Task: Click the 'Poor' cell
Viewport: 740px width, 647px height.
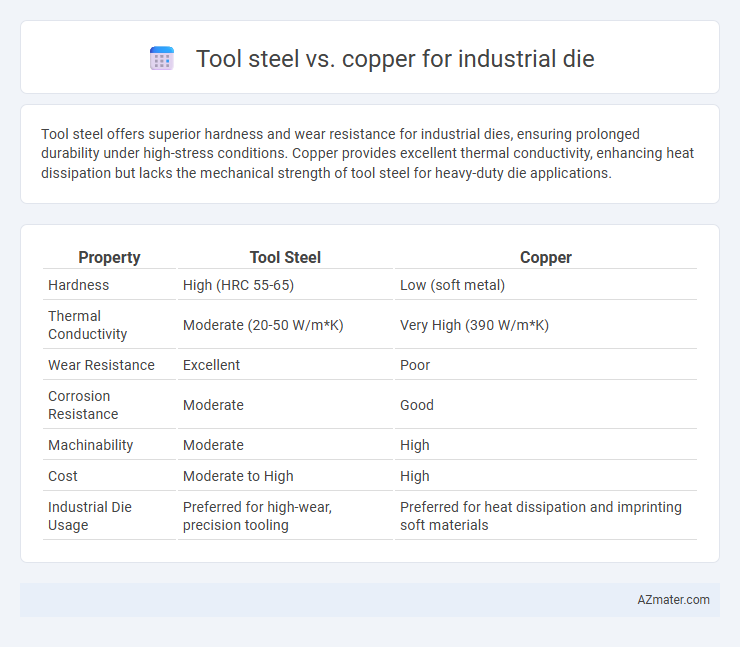Action: coord(415,365)
